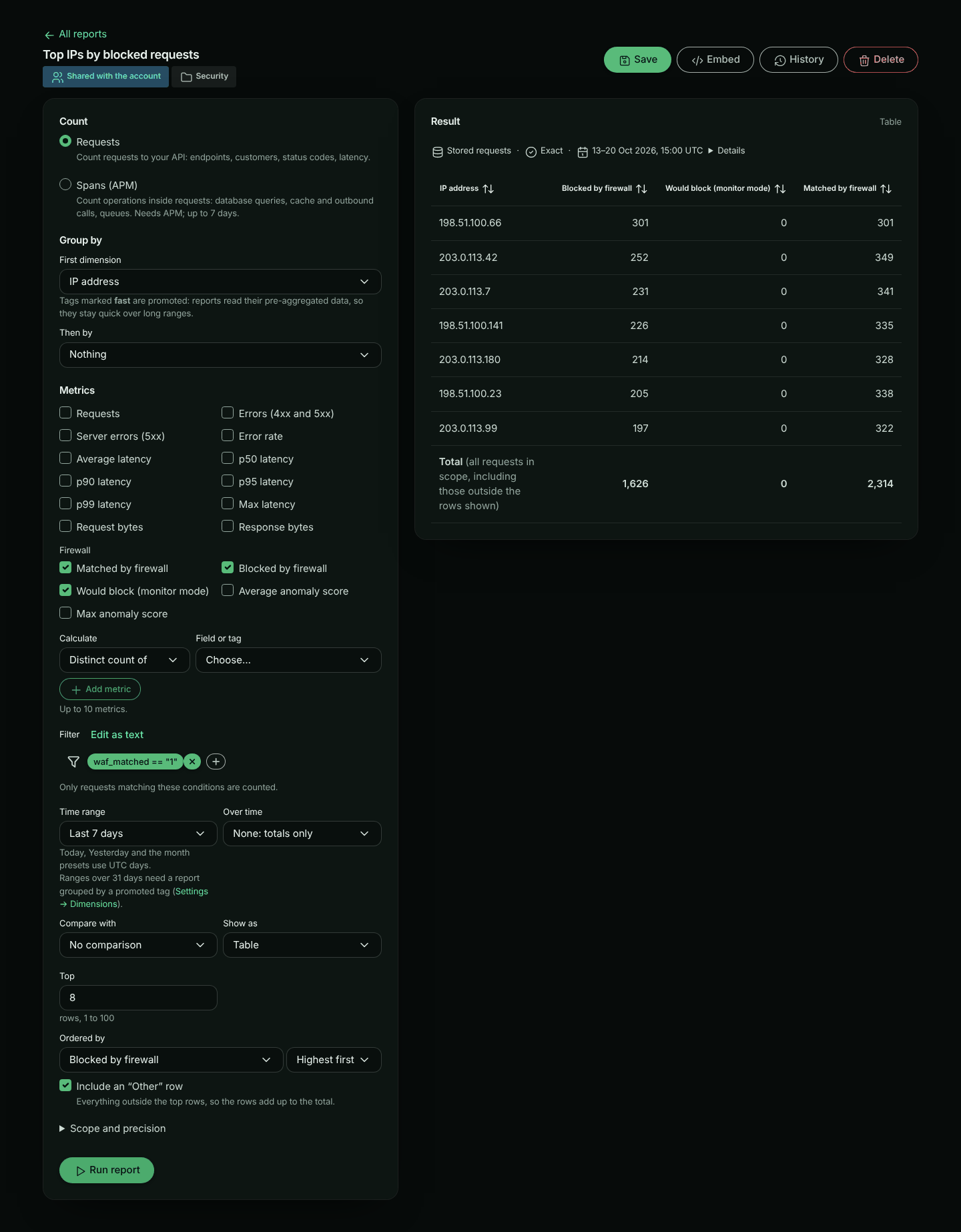
Task: Expand the Scope and precision section
Action: [112, 1129]
